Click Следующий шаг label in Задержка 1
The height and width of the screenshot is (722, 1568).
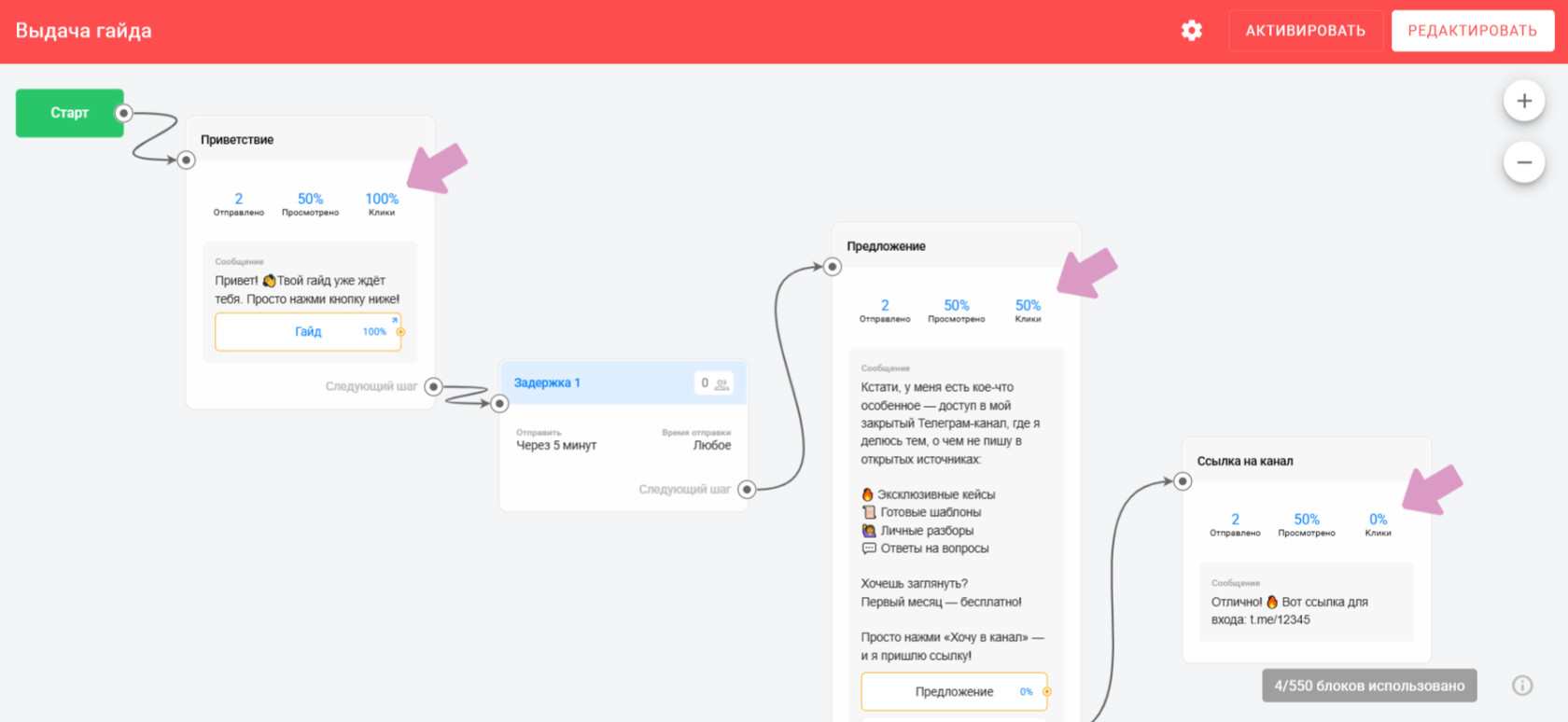[685, 489]
